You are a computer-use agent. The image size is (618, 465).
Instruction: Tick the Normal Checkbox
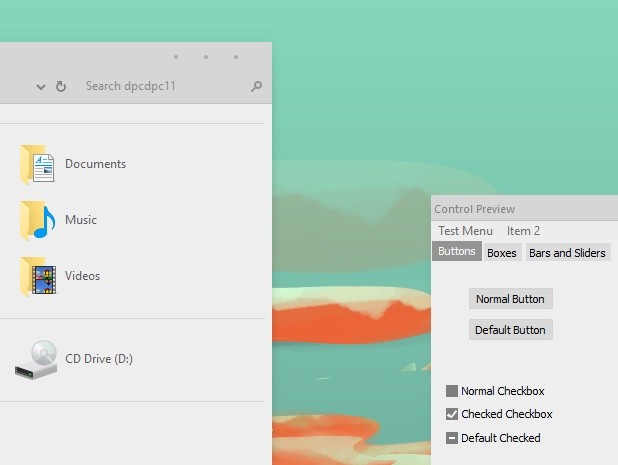click(x=452, y=391)
